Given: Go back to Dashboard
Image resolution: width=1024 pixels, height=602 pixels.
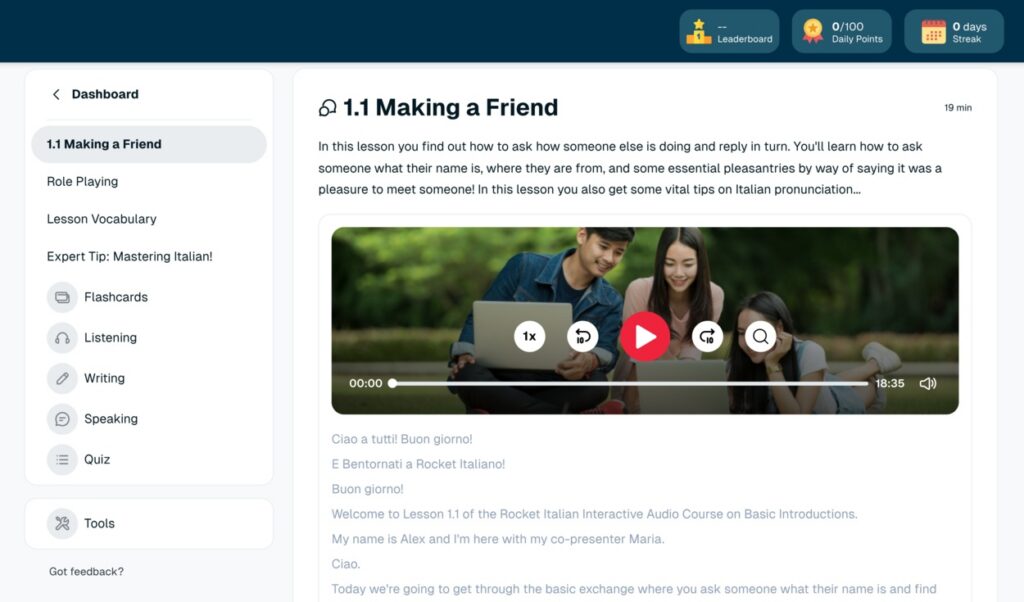Looking at the screenshot, I should tap(95, 94).
